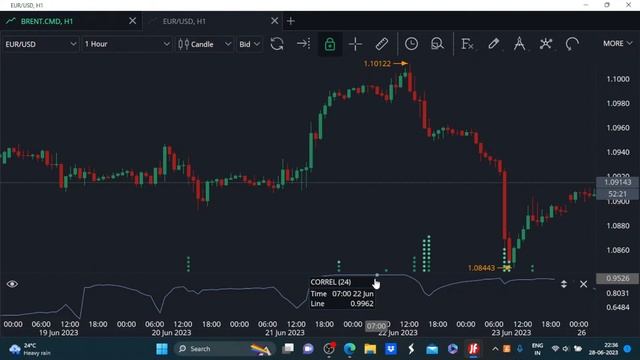Select the pattern lines tool
Image resolution: width=640 pixels, height=360 pixels.
coord(546,44)
